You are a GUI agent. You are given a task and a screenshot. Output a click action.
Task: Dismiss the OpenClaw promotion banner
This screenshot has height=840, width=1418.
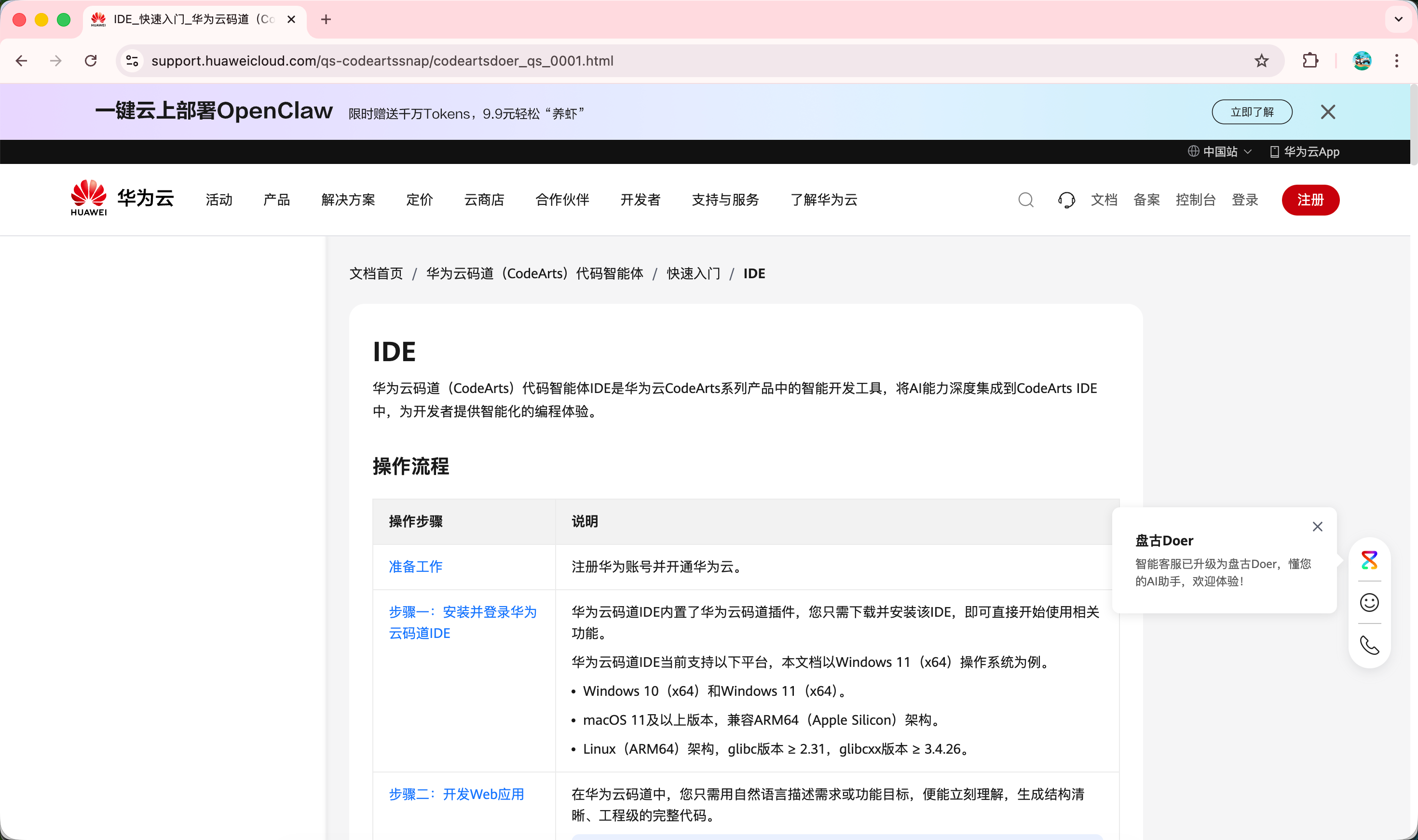coord(1327,112)
